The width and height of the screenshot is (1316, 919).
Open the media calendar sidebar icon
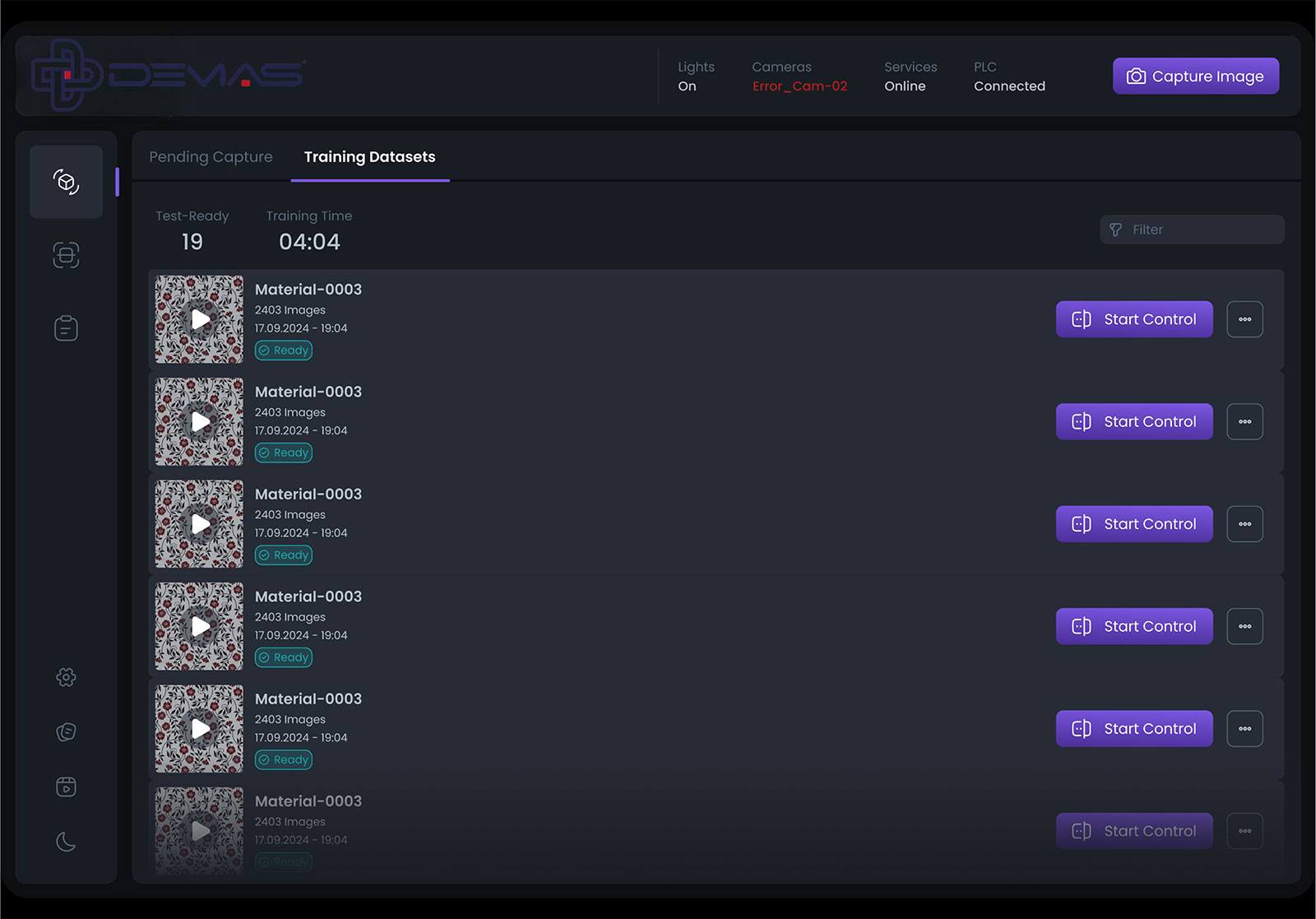tap(66, 787)
